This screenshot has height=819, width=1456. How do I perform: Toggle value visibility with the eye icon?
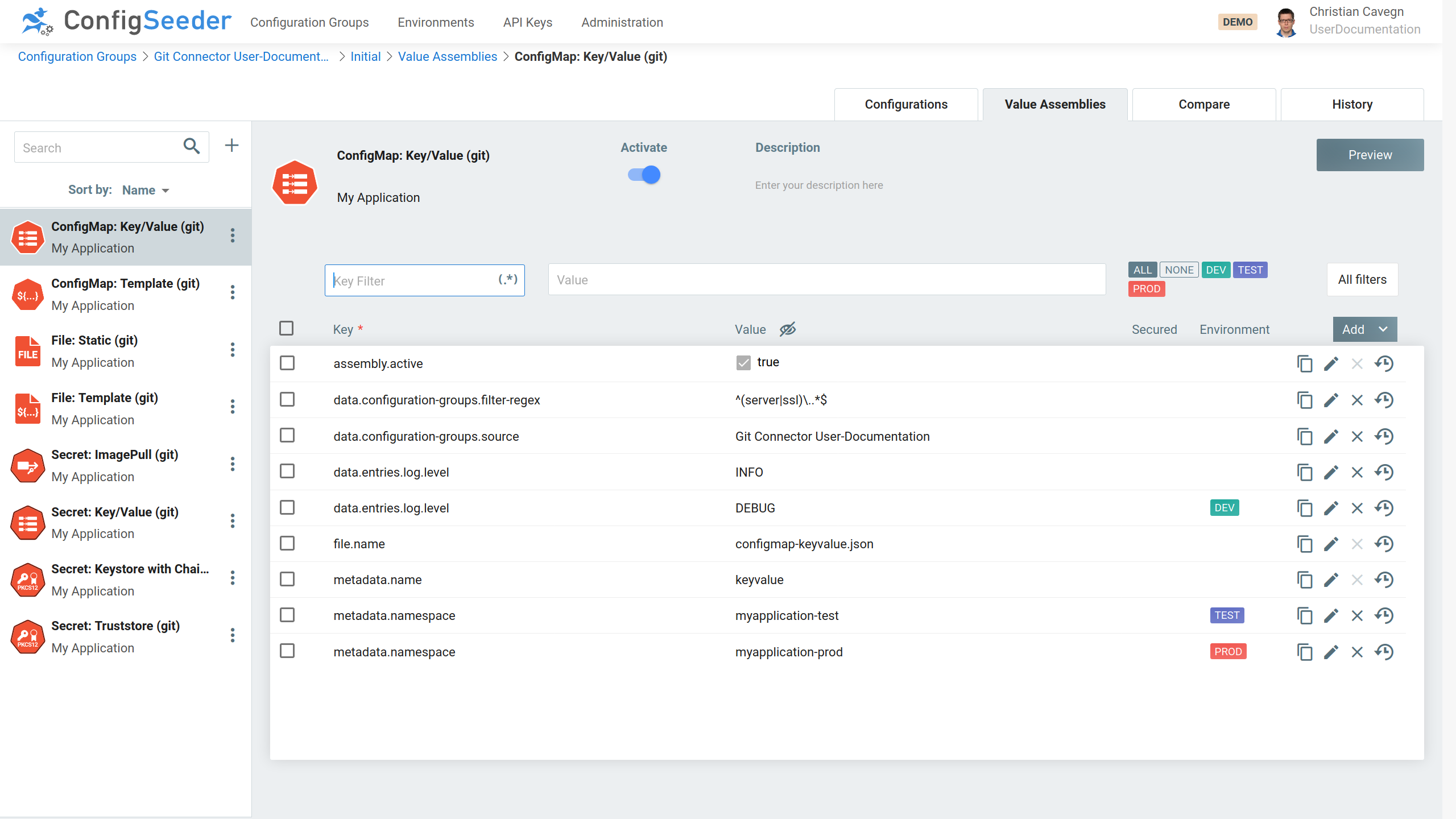tap(788, 329)
